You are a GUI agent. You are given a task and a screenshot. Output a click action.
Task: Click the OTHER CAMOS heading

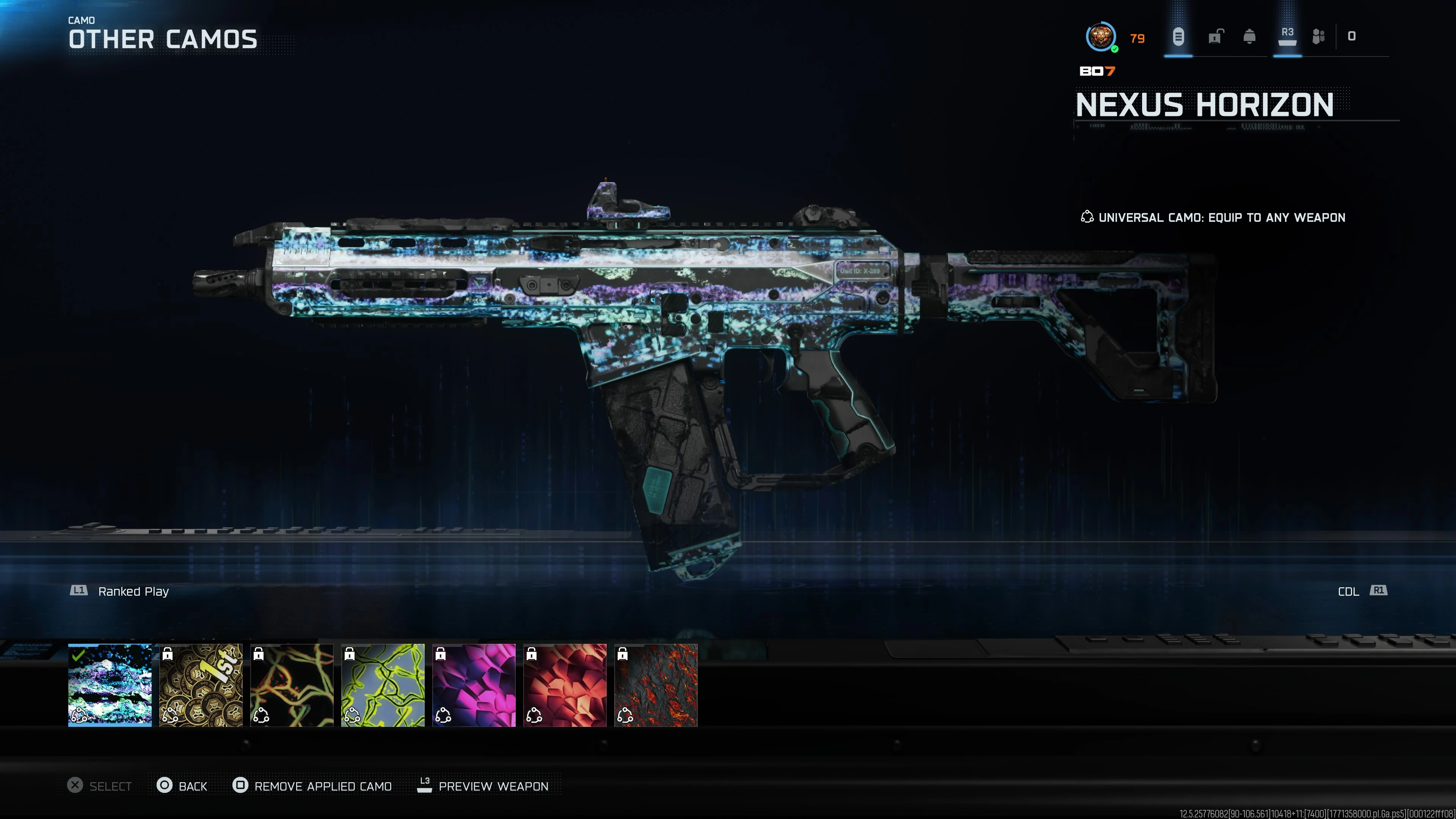[163, 39]
